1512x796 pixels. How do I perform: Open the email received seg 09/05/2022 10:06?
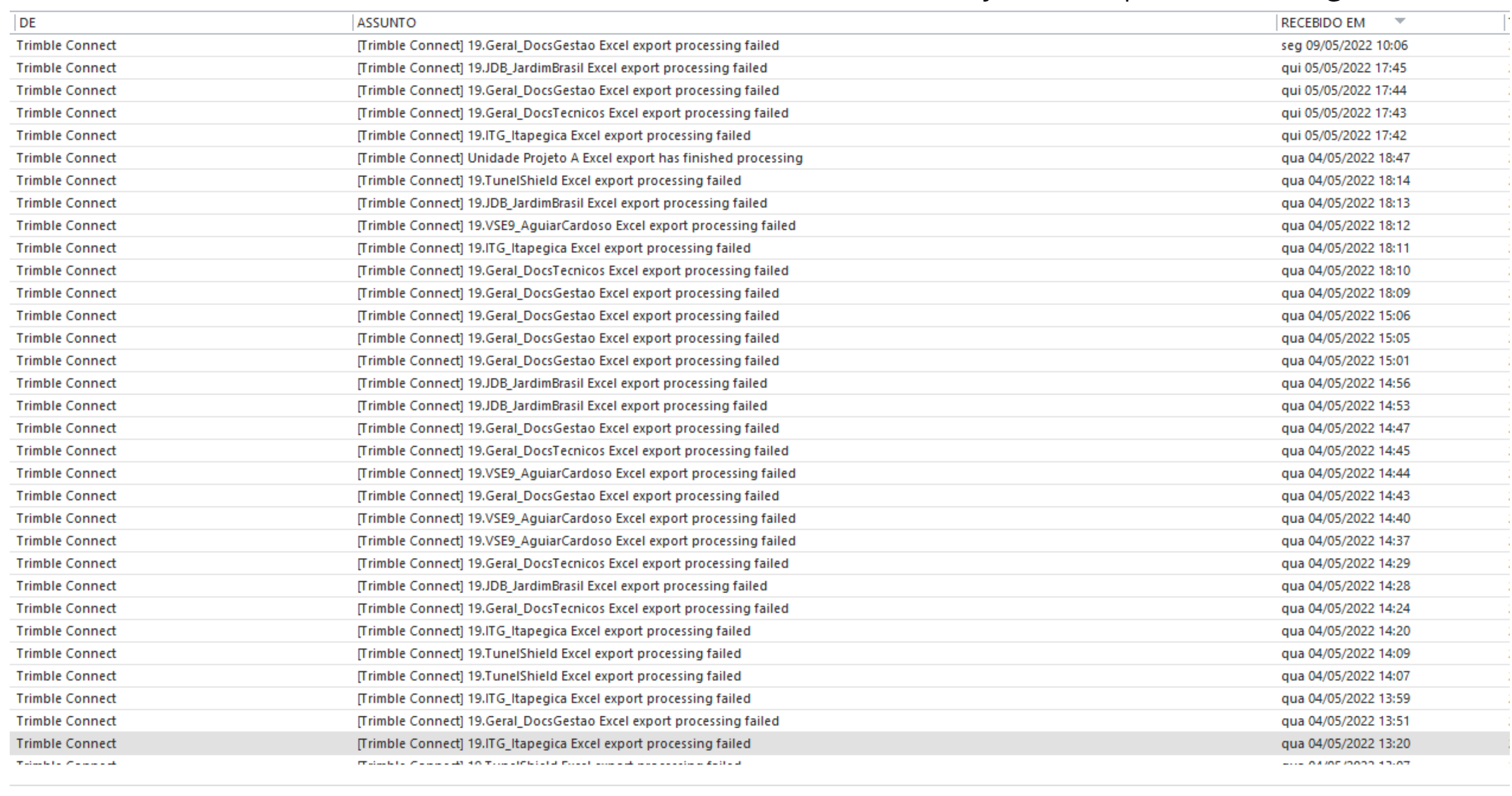coord(759,46)
